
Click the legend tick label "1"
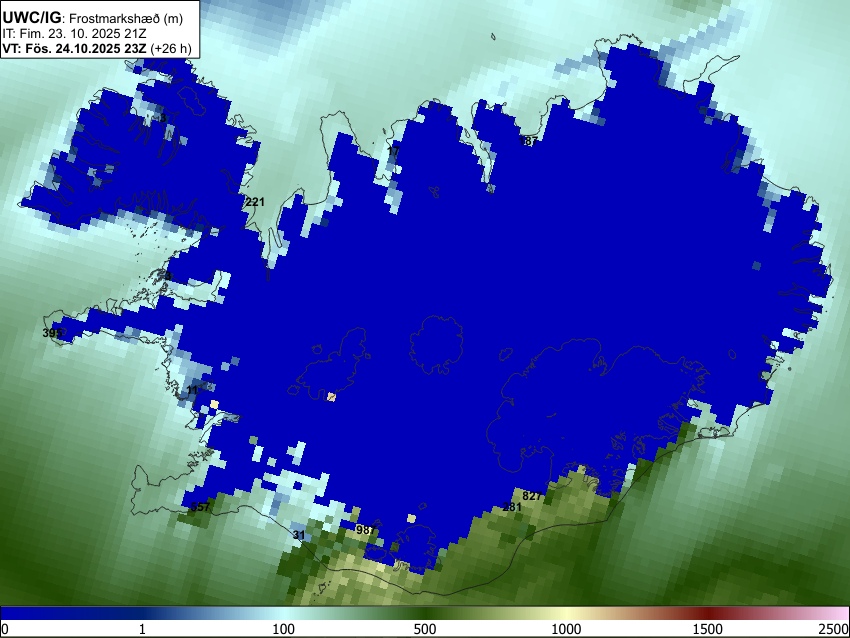coord(142,629)
